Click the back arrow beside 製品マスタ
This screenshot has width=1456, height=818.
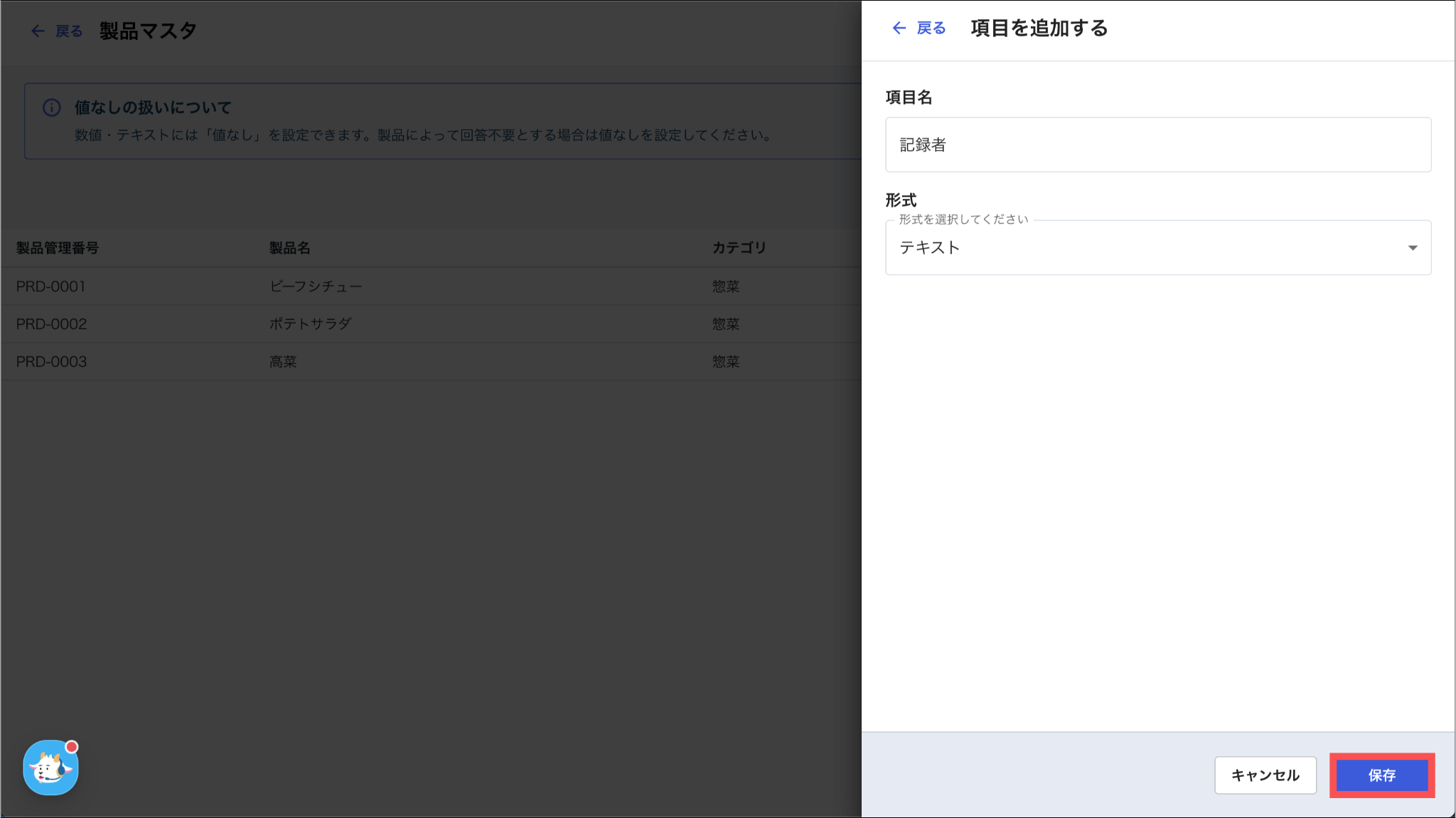tap(38, 31)
